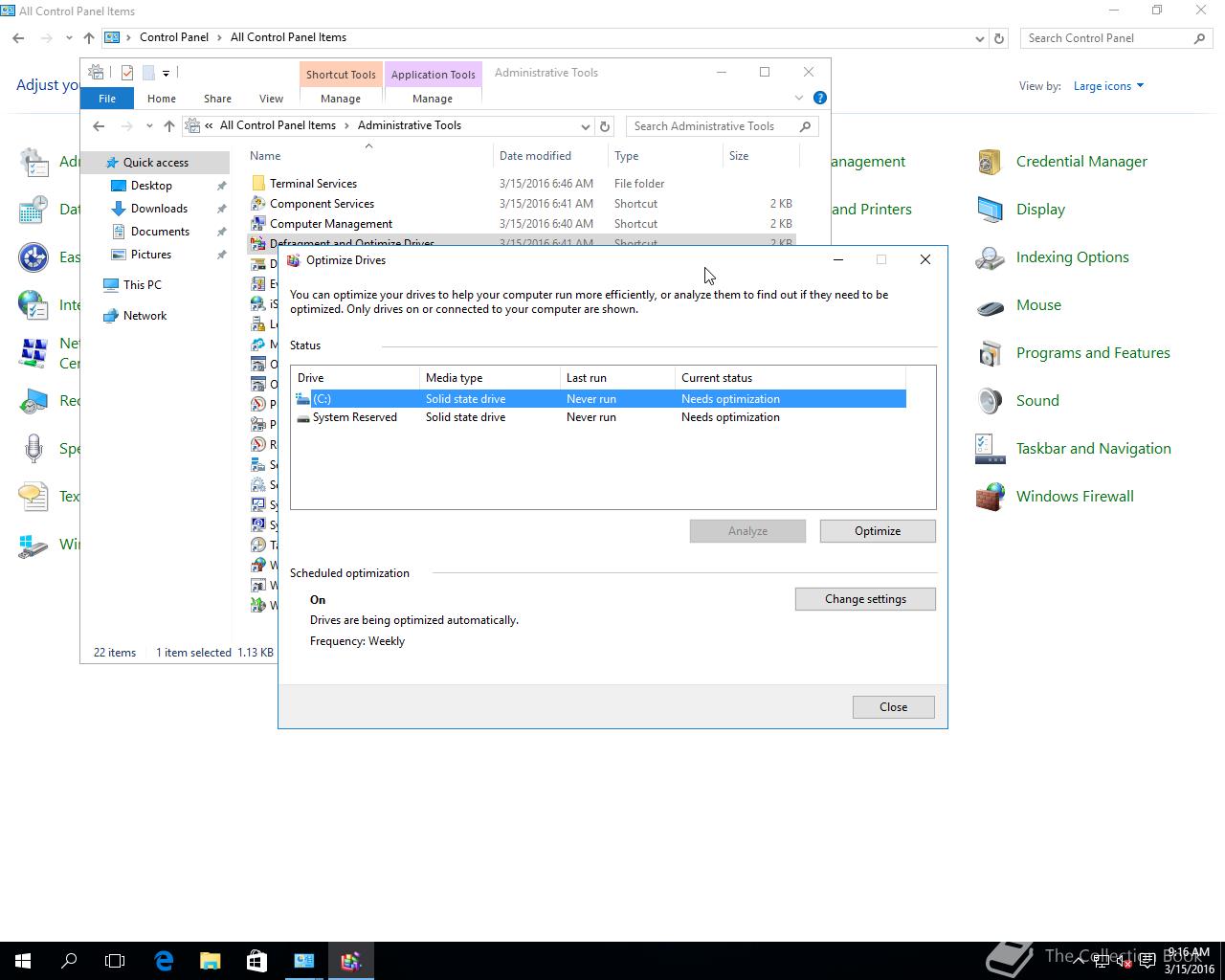The height and width of the screenshot is (980, 1225).
Task: Refresh the Administrative Tools folder view
Action: click(x=605, y=126)
